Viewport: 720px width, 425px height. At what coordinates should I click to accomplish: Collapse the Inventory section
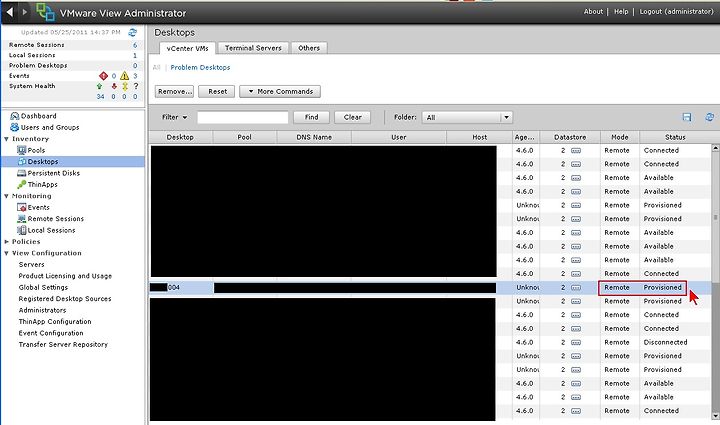[6, 139]
